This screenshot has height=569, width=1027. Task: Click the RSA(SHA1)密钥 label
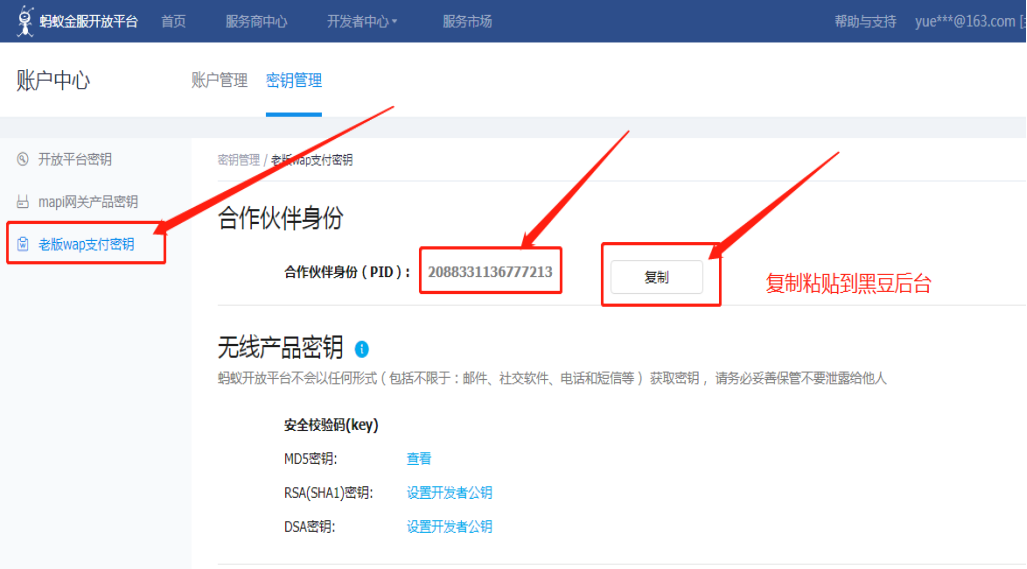328,492
